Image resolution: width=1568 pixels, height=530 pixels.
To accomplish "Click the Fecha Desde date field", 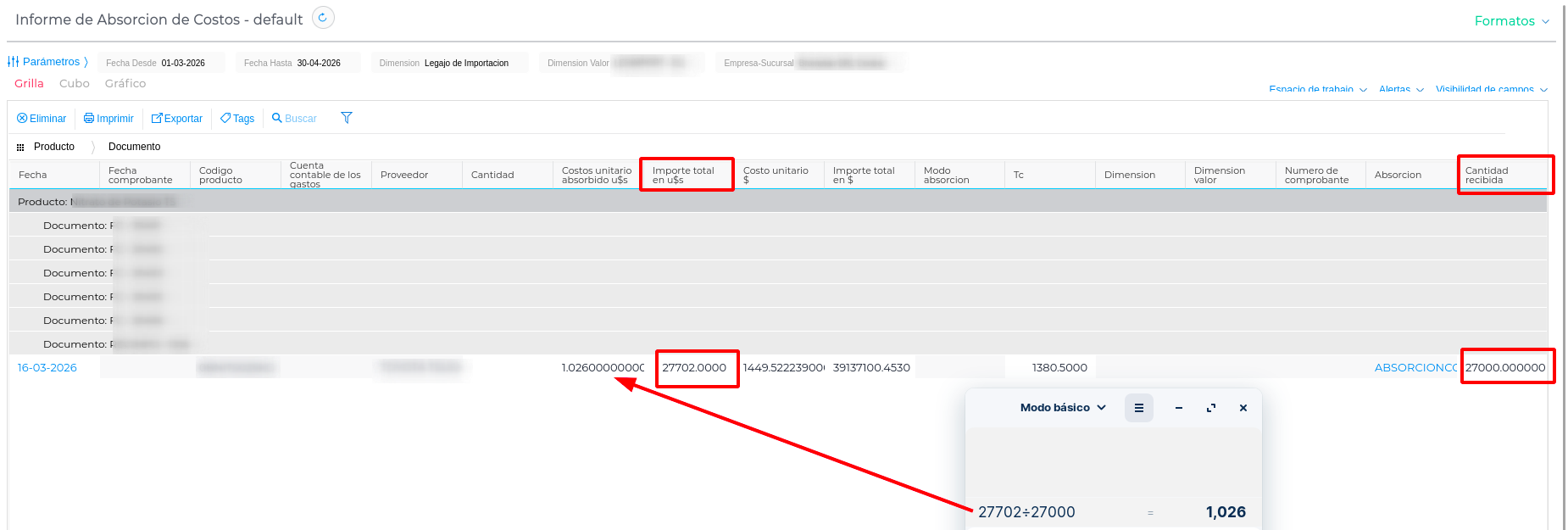I will tap(183, 63).
